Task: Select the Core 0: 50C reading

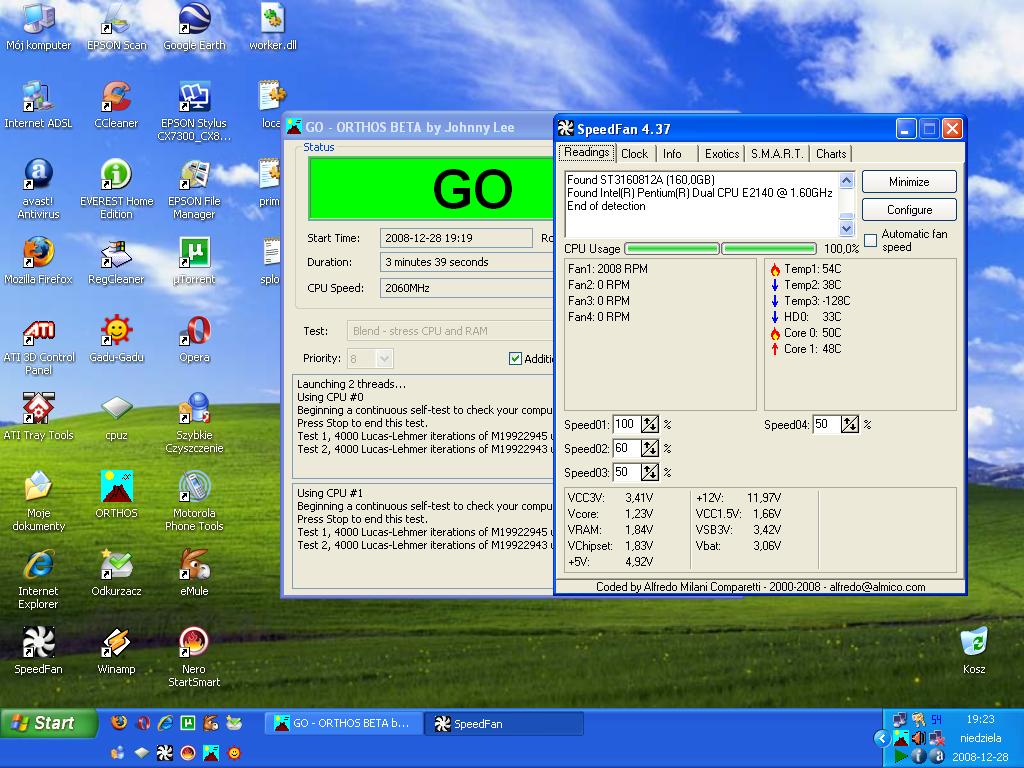Action: click(x=806, y=333)
